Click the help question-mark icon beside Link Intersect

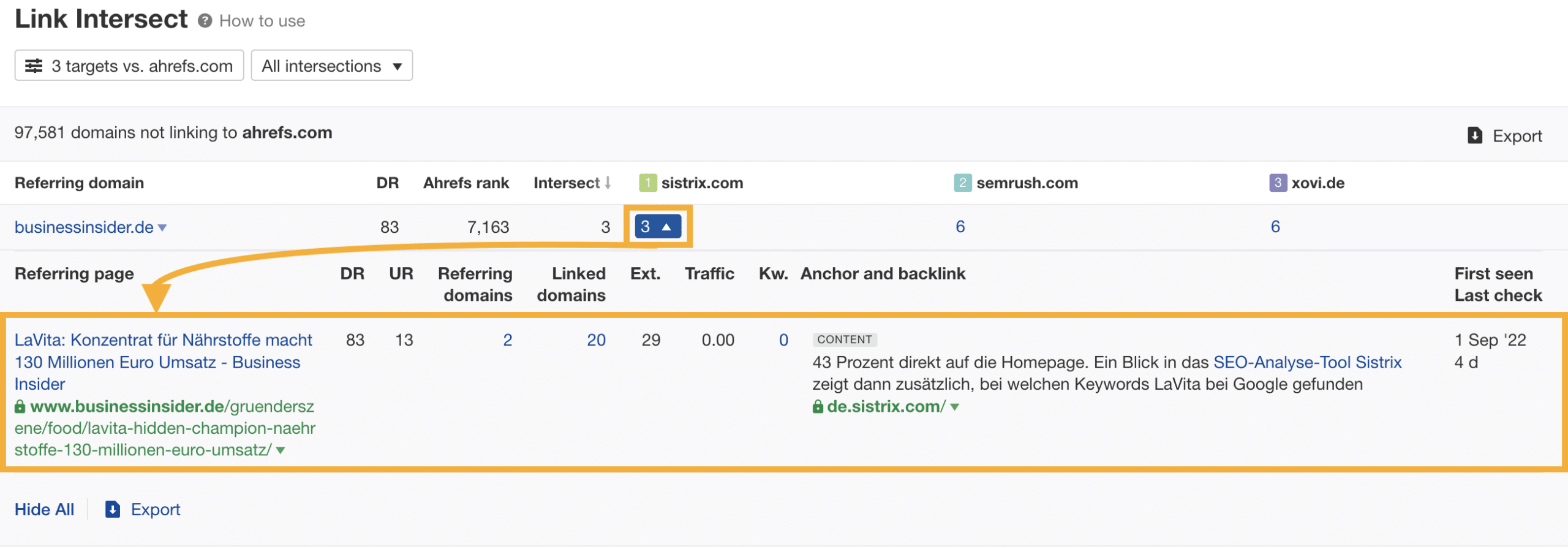[x=205, y=21]
